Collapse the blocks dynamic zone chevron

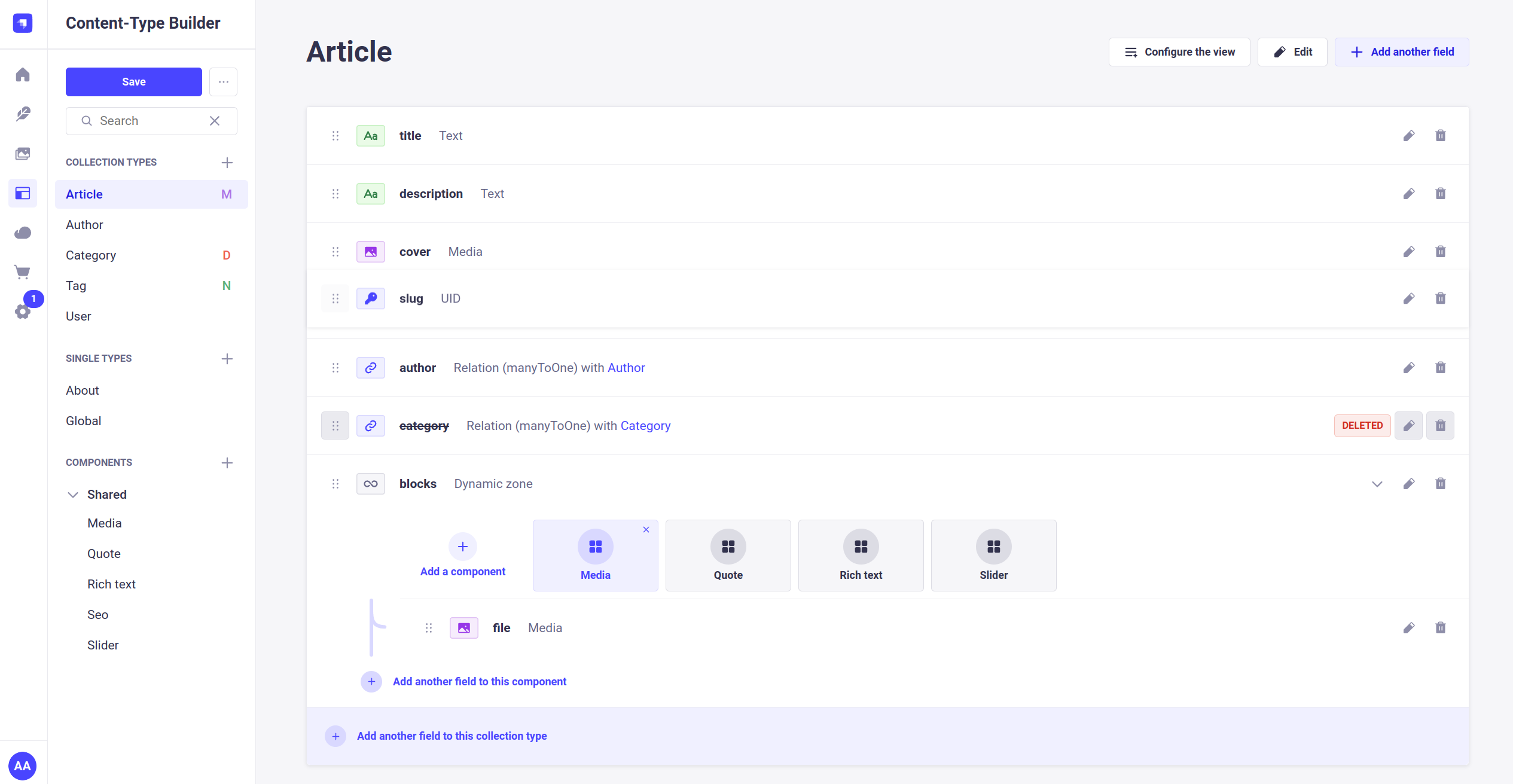(1377, 484)
